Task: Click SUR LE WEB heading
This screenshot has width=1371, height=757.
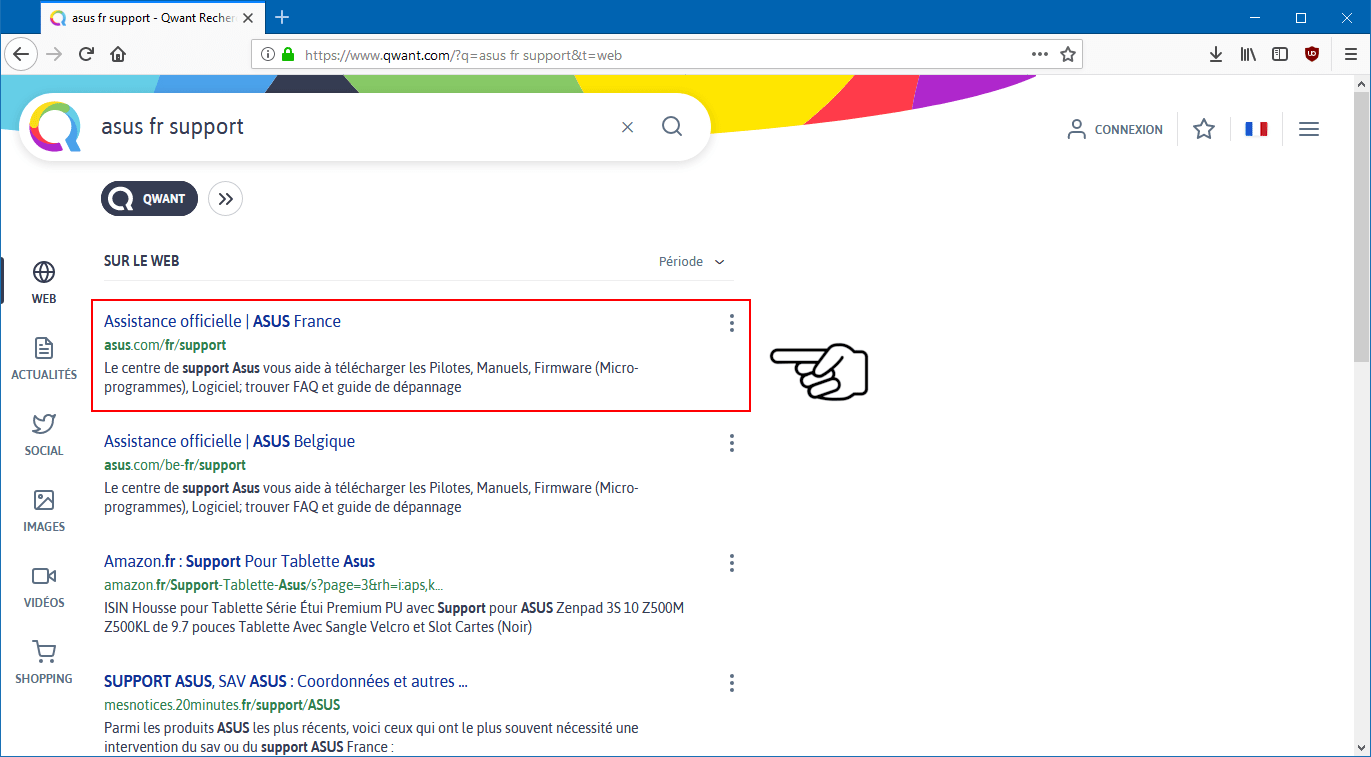Action: tap(142, 261)
